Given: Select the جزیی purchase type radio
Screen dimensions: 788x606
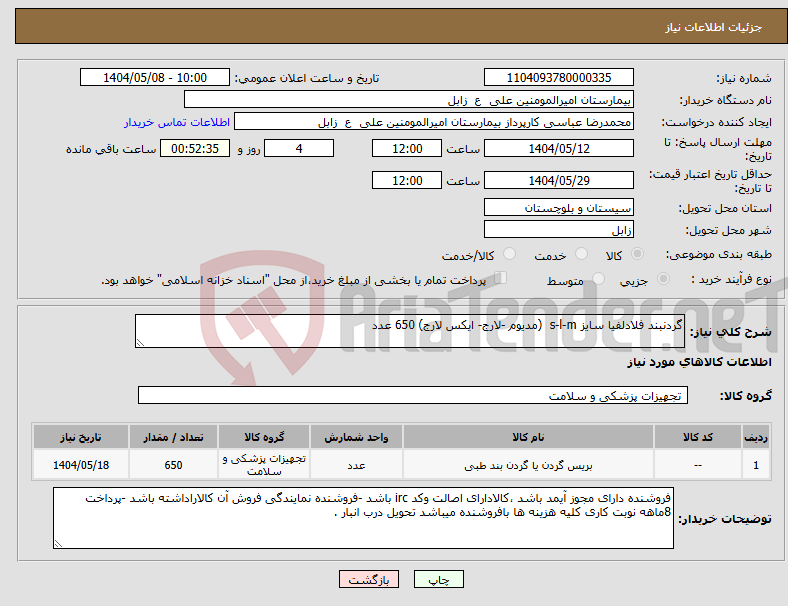Looking at the screenshot, I should [x=663, y=279].
